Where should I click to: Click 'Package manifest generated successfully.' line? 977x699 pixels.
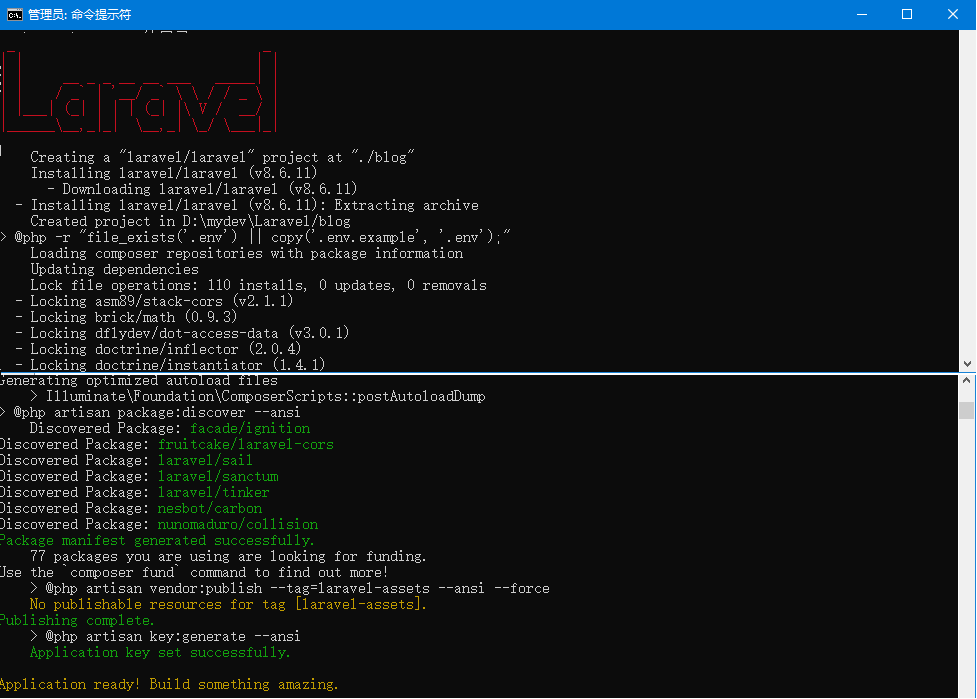point(157,541)
